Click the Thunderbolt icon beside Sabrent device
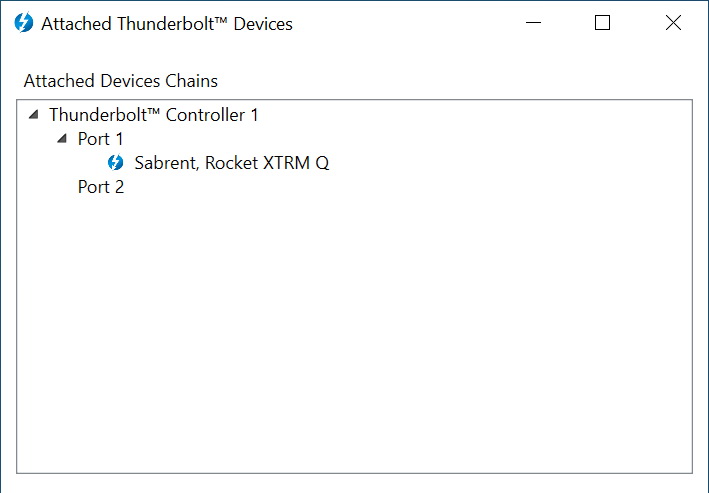 click(115, 162)
